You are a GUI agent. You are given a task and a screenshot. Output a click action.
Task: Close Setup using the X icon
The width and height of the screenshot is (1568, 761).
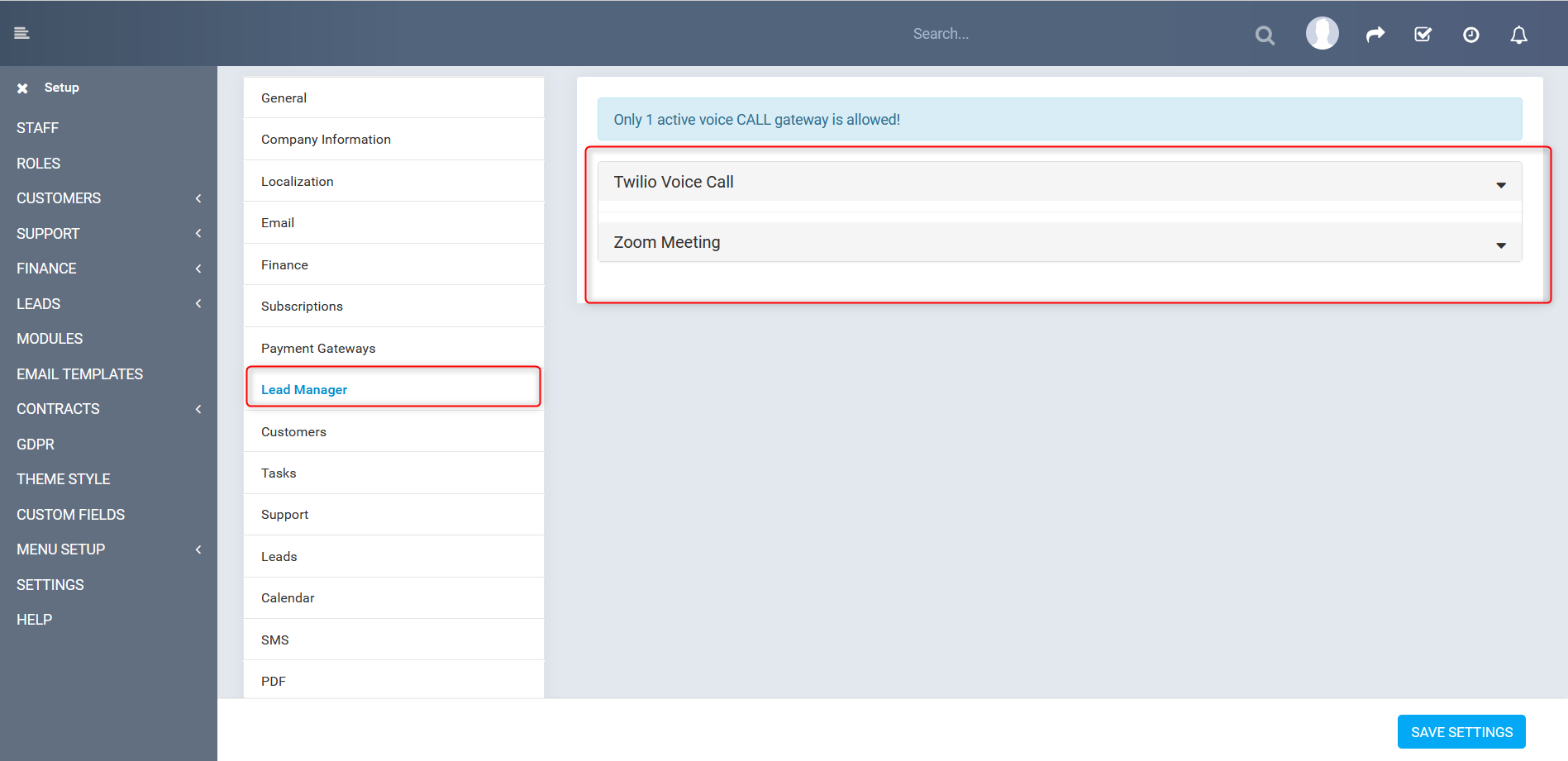click(22, 88)
